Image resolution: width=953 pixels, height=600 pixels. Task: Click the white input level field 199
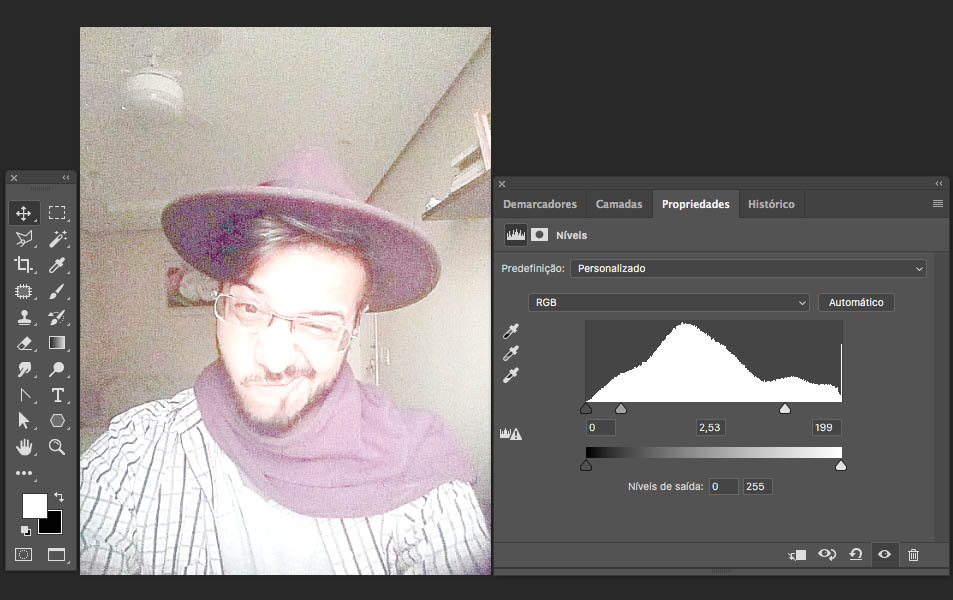coord(825,427)
